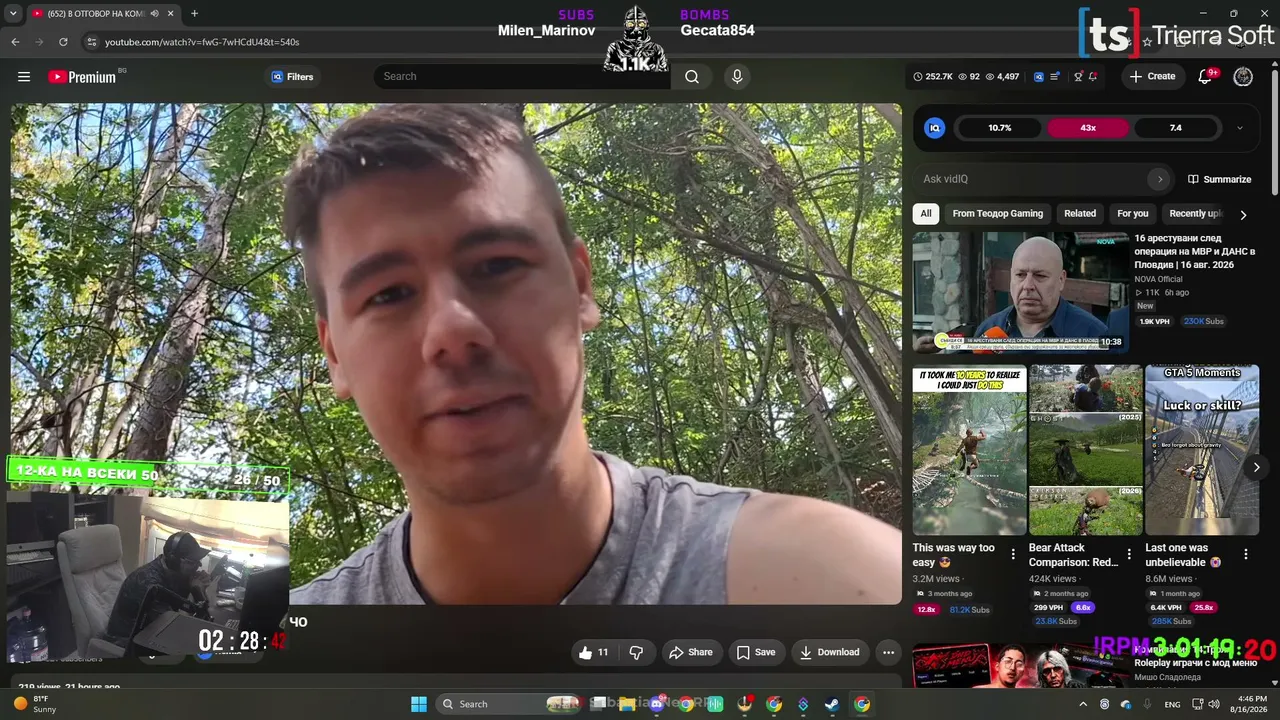Image resolution: width=1280 pixels, height=720 pixels.
Task: Open a new browser tab
Action: pos(194,14)
